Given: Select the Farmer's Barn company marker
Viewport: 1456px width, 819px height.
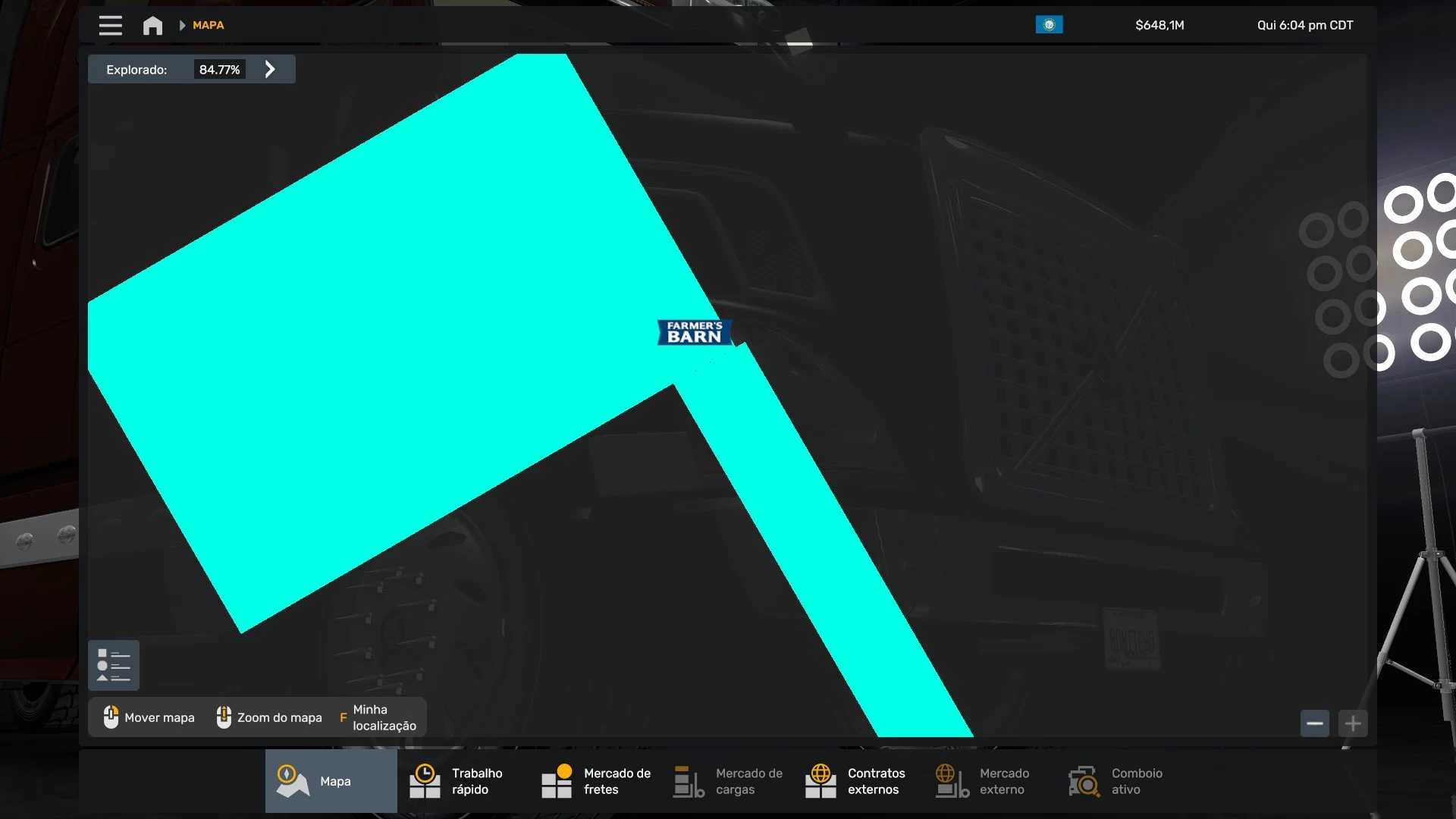Looking at the screenshot, I should point(694,332).
